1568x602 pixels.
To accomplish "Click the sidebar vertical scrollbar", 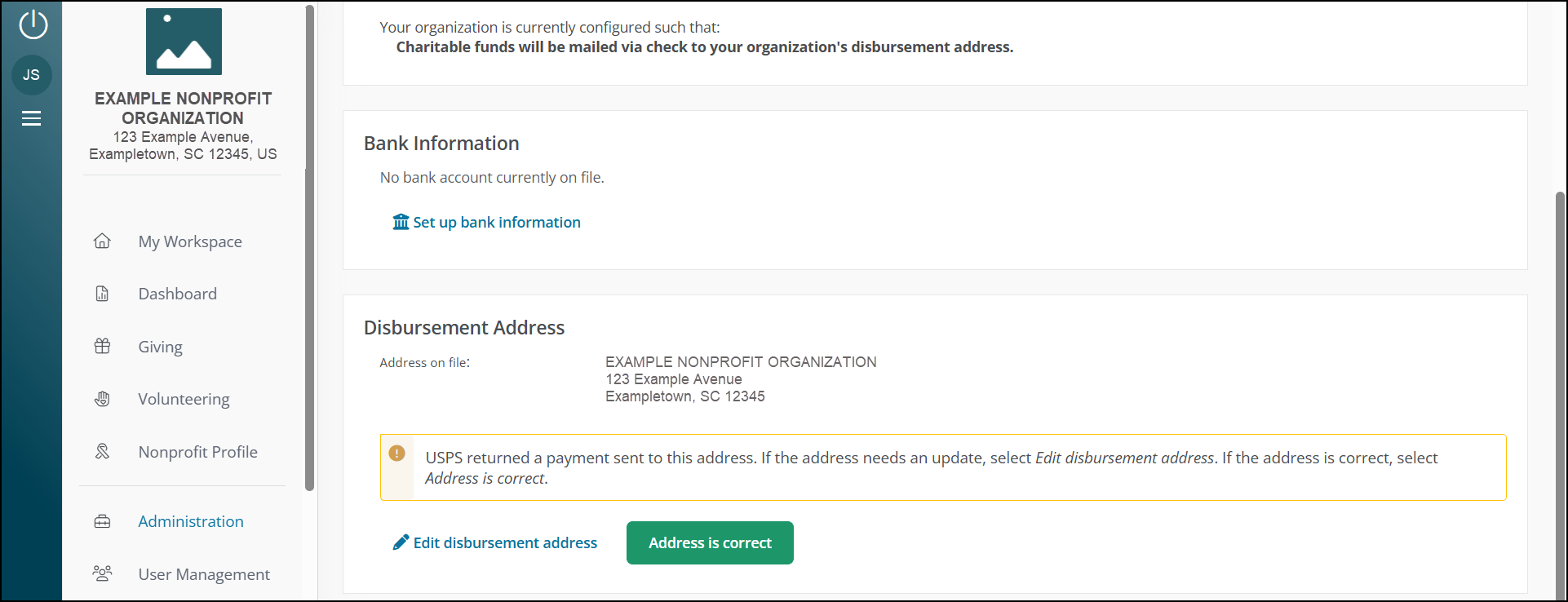I will [x=309, y=248].
